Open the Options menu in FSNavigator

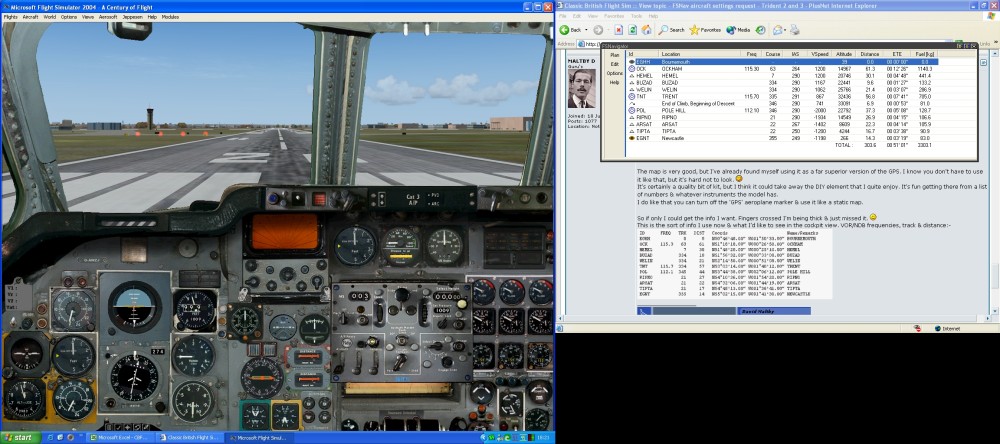(614, 73)
